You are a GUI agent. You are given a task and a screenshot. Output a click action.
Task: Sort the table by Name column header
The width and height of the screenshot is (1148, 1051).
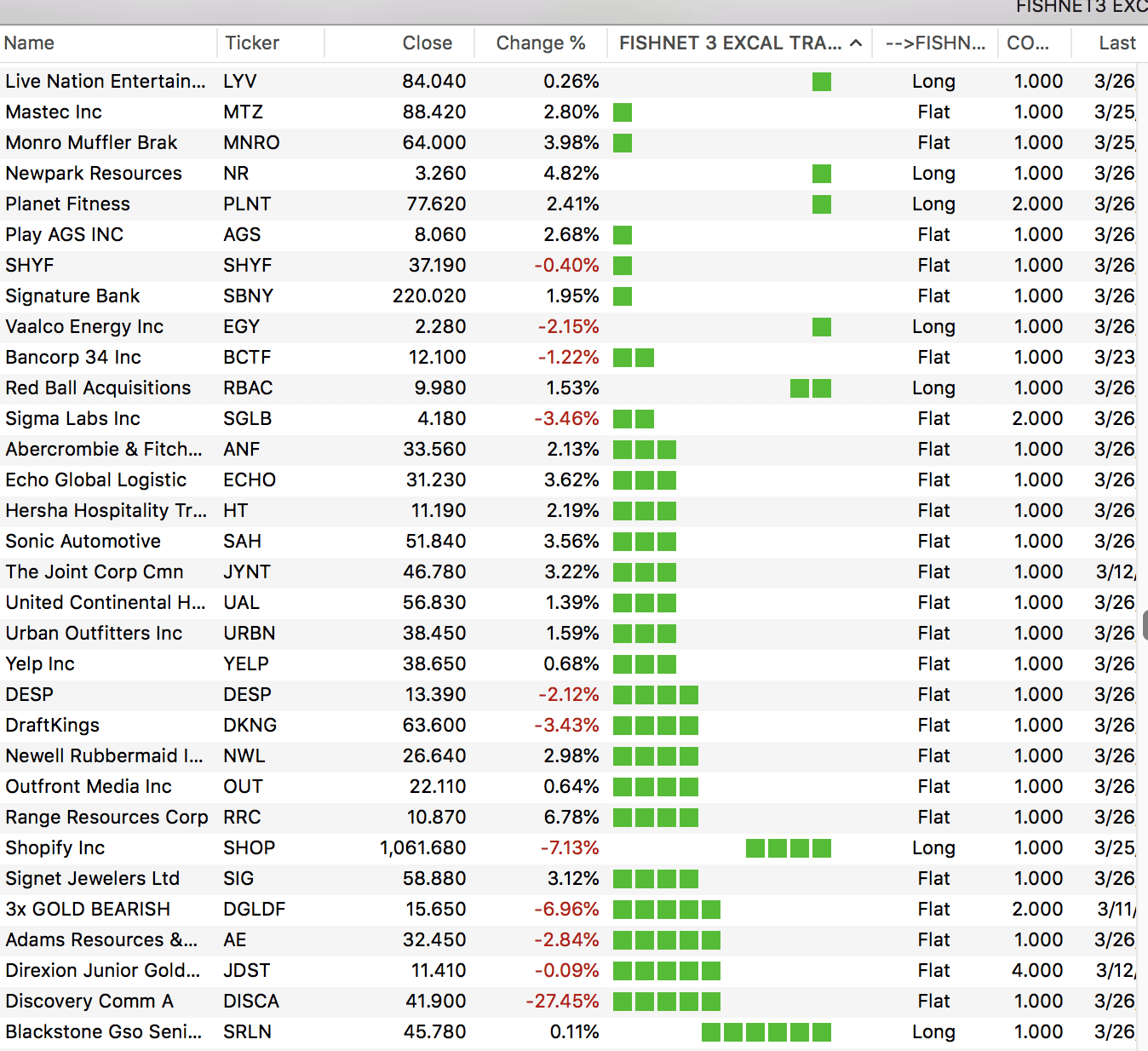pos(29,43)
